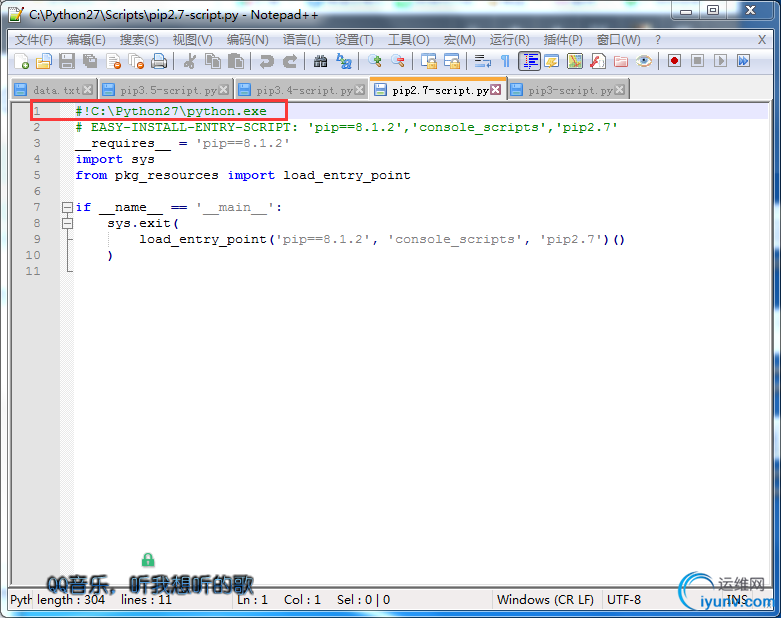Screen dimensions: 781x618
Task: Click the Close file toolbar icon
Action: tap(114, 61)
